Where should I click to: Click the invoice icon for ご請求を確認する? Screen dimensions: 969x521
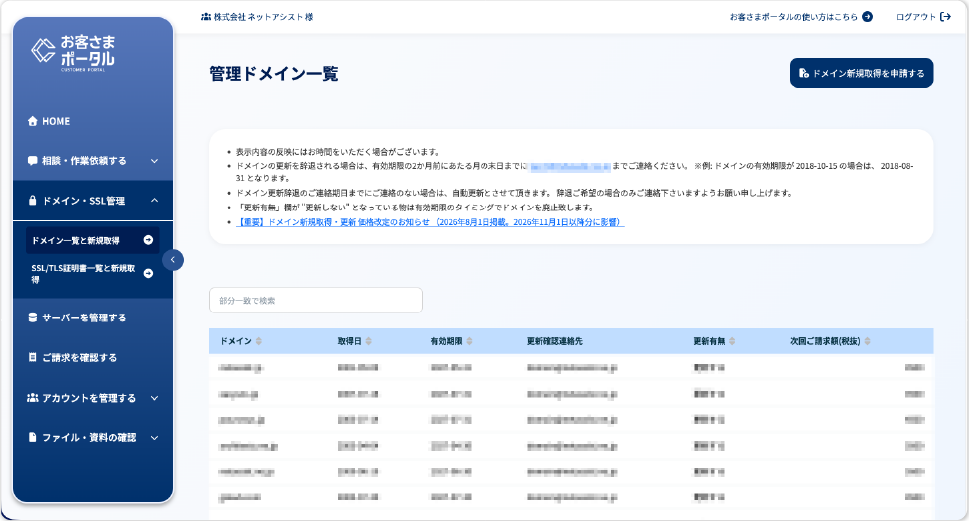coord(33,357)
